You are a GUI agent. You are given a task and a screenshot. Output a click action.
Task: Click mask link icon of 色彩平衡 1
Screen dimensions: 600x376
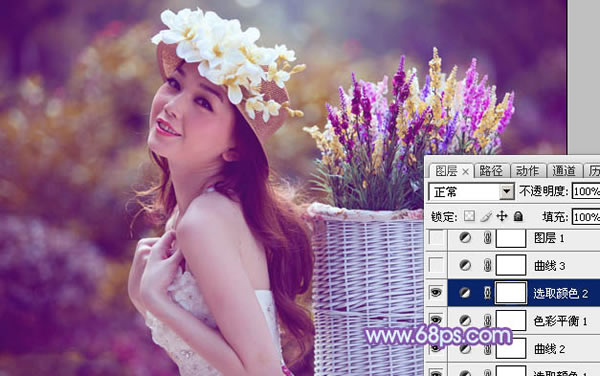tap(487, 320)
